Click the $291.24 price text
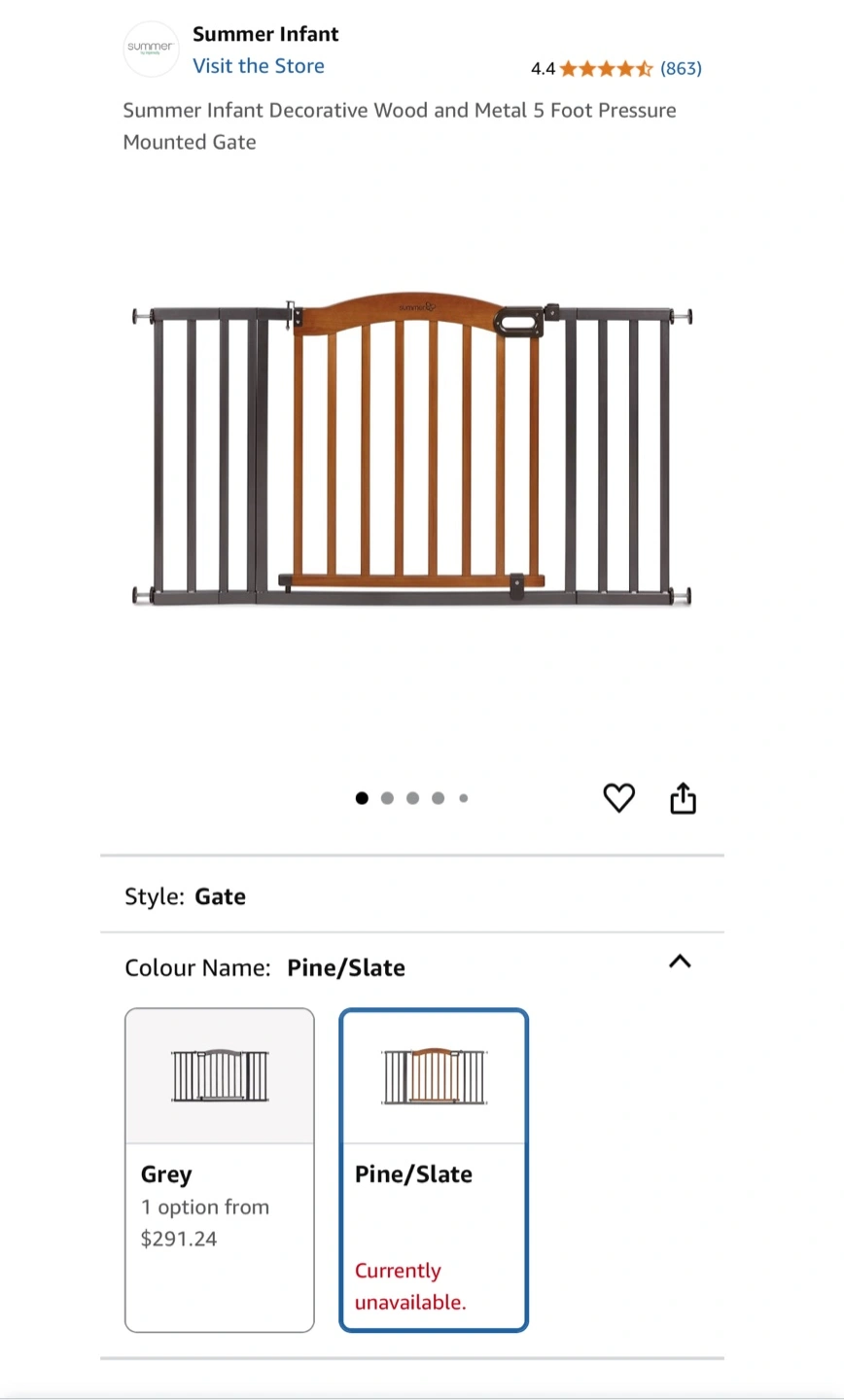 tap(179, 1239)
